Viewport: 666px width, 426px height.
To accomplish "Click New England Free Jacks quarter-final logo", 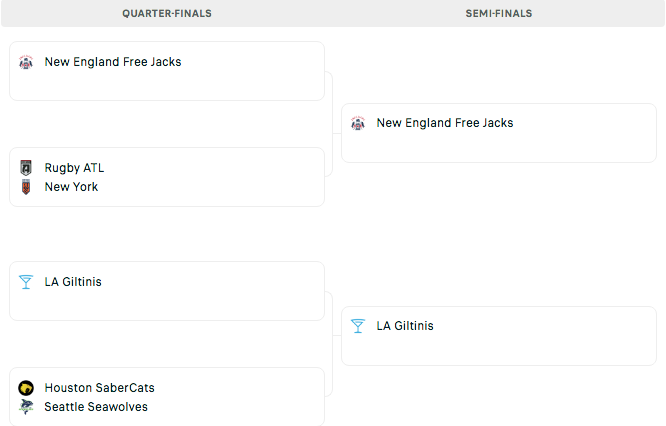I will 26,62.
